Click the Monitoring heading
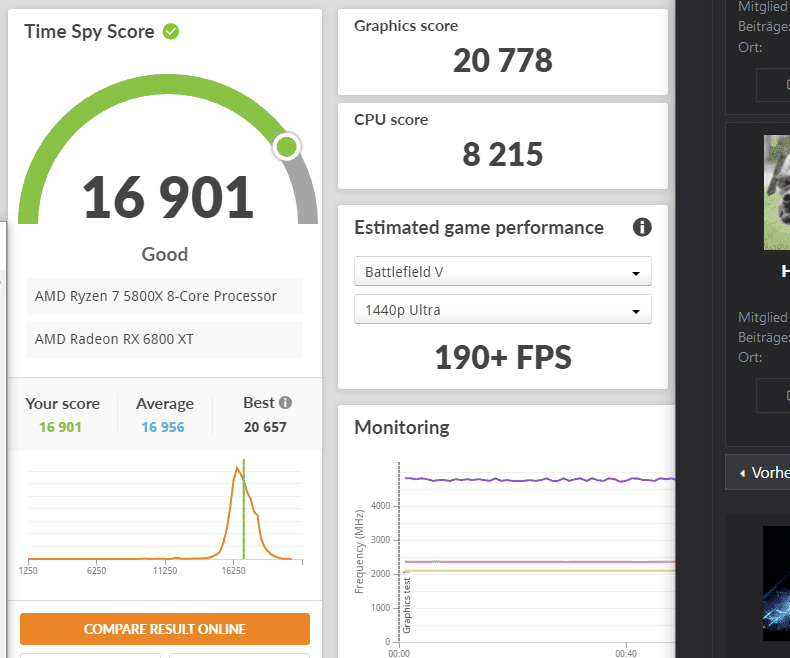Viewport: 790px width, 658px height. pos(402,427)
